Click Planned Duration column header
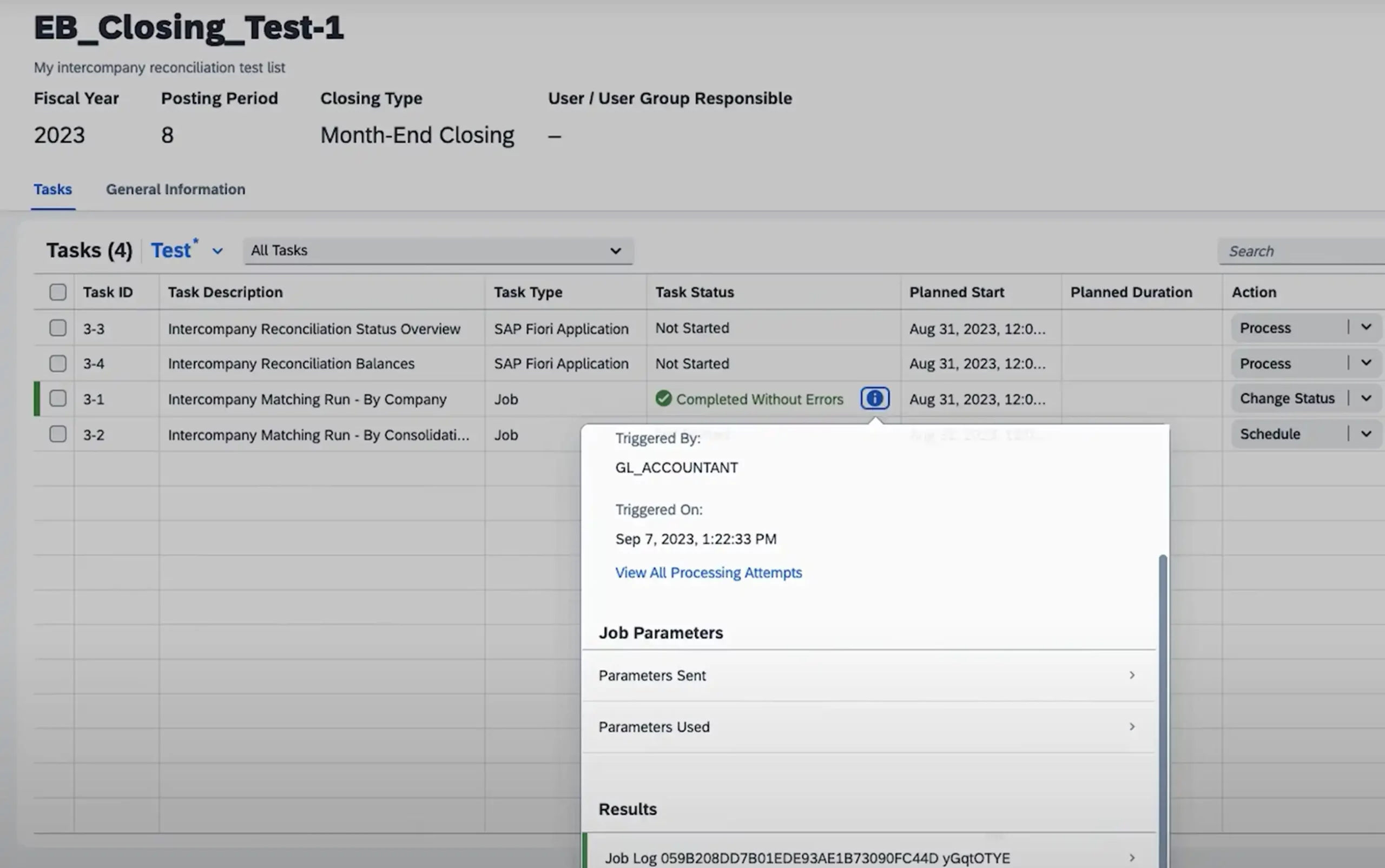 point(1131,292)
